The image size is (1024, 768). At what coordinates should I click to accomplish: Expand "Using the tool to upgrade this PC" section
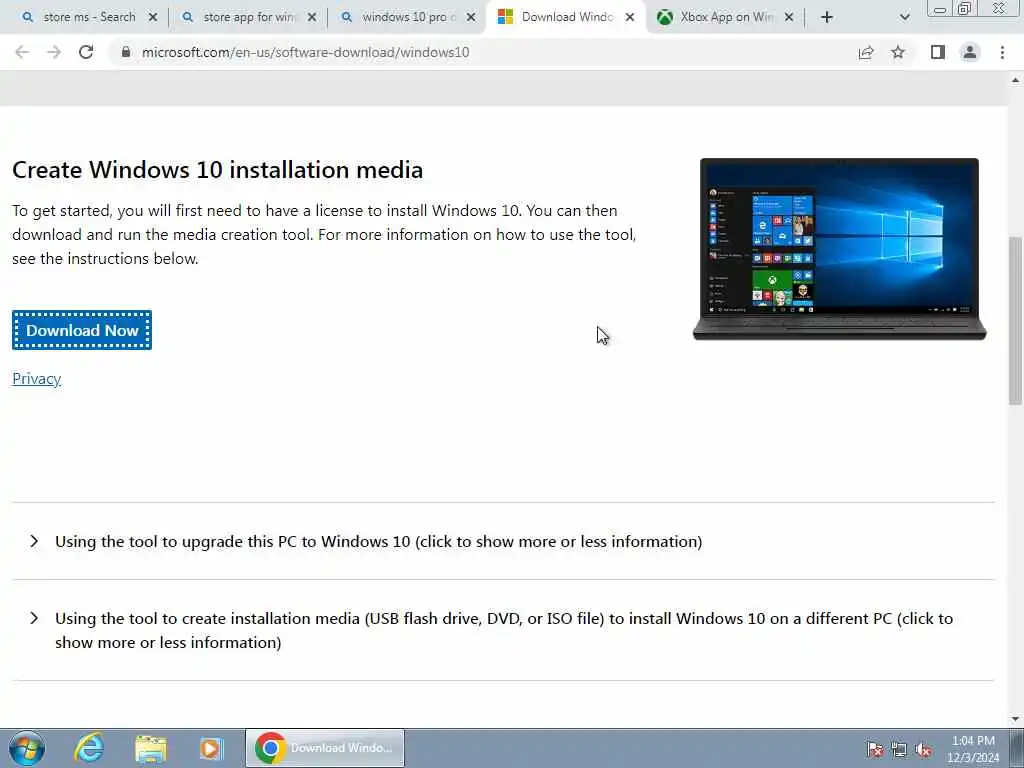click(x=503, y=541)
